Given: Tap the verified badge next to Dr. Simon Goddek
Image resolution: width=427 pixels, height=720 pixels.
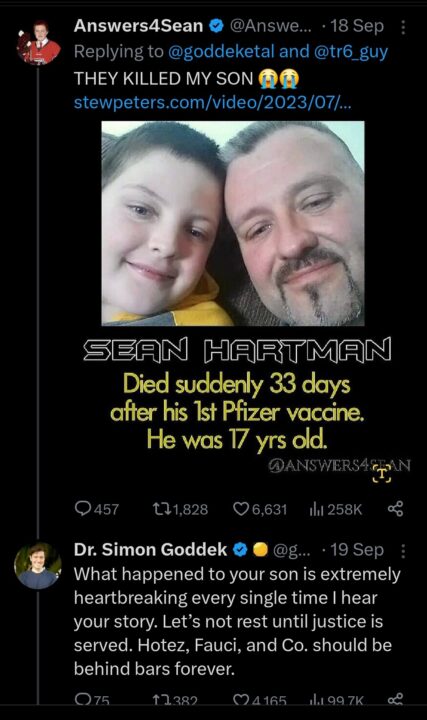Looking at the screenshot, I should 241,550.
